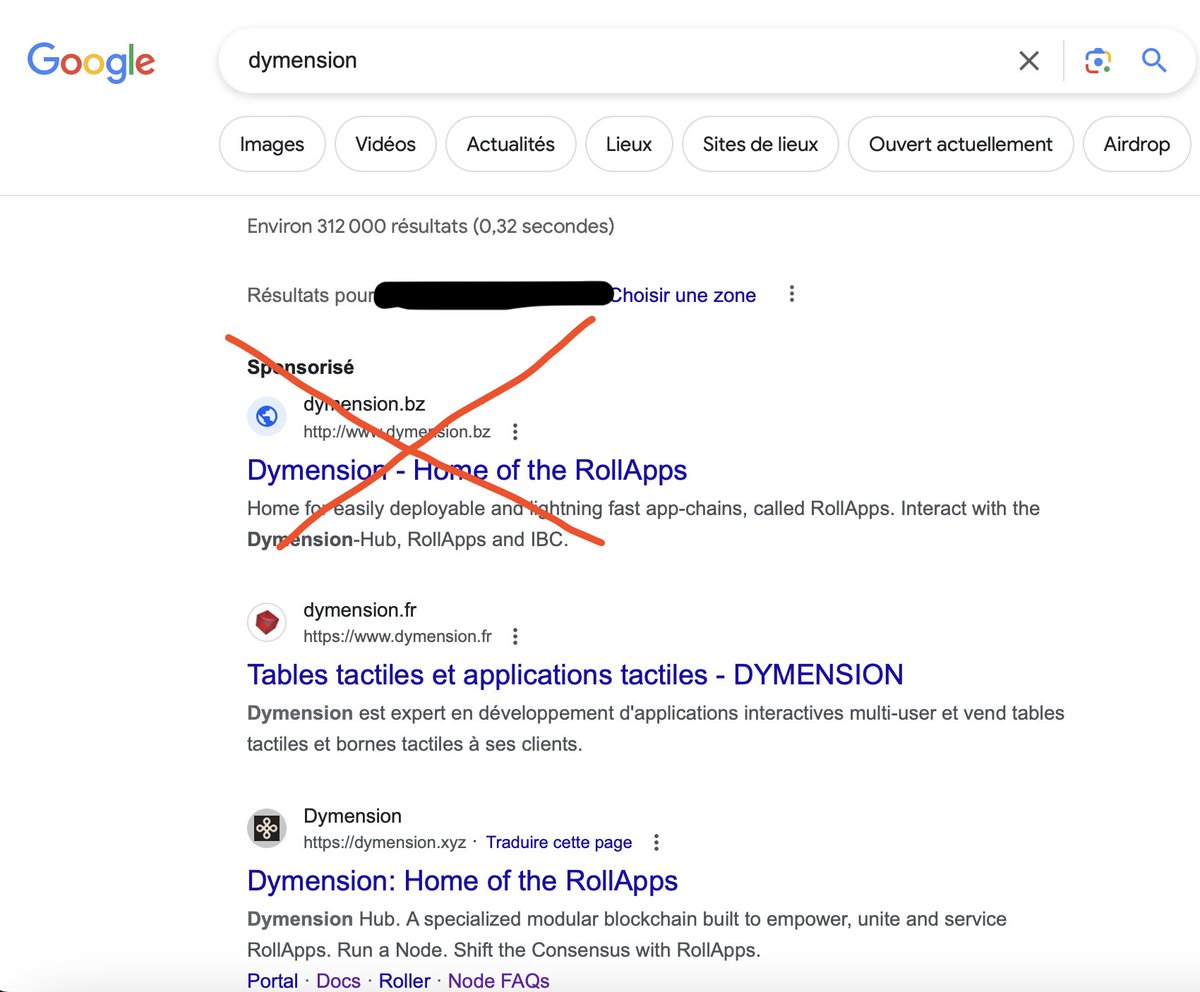Image resolution: width=1200 pixels, height=992 pixels.
Task: Open Google Lens image search
Action: coord(1098,61)
